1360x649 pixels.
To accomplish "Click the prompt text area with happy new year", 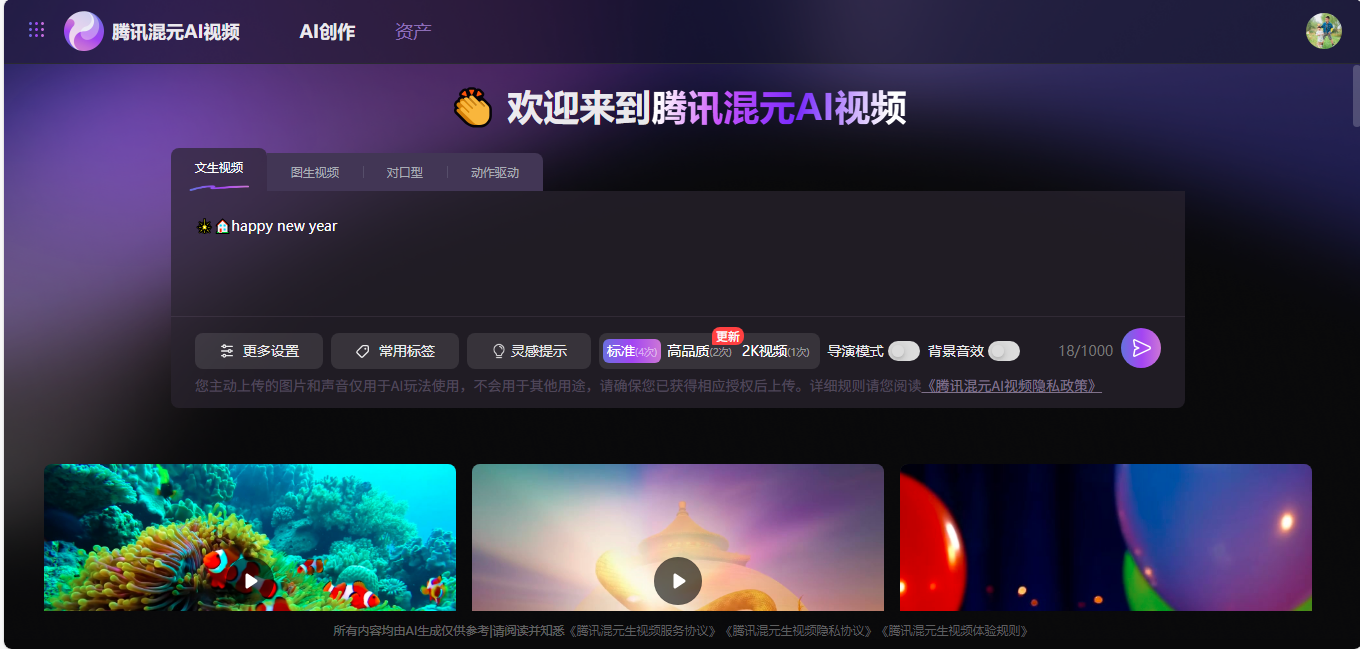I will click(x=678, y=254).
